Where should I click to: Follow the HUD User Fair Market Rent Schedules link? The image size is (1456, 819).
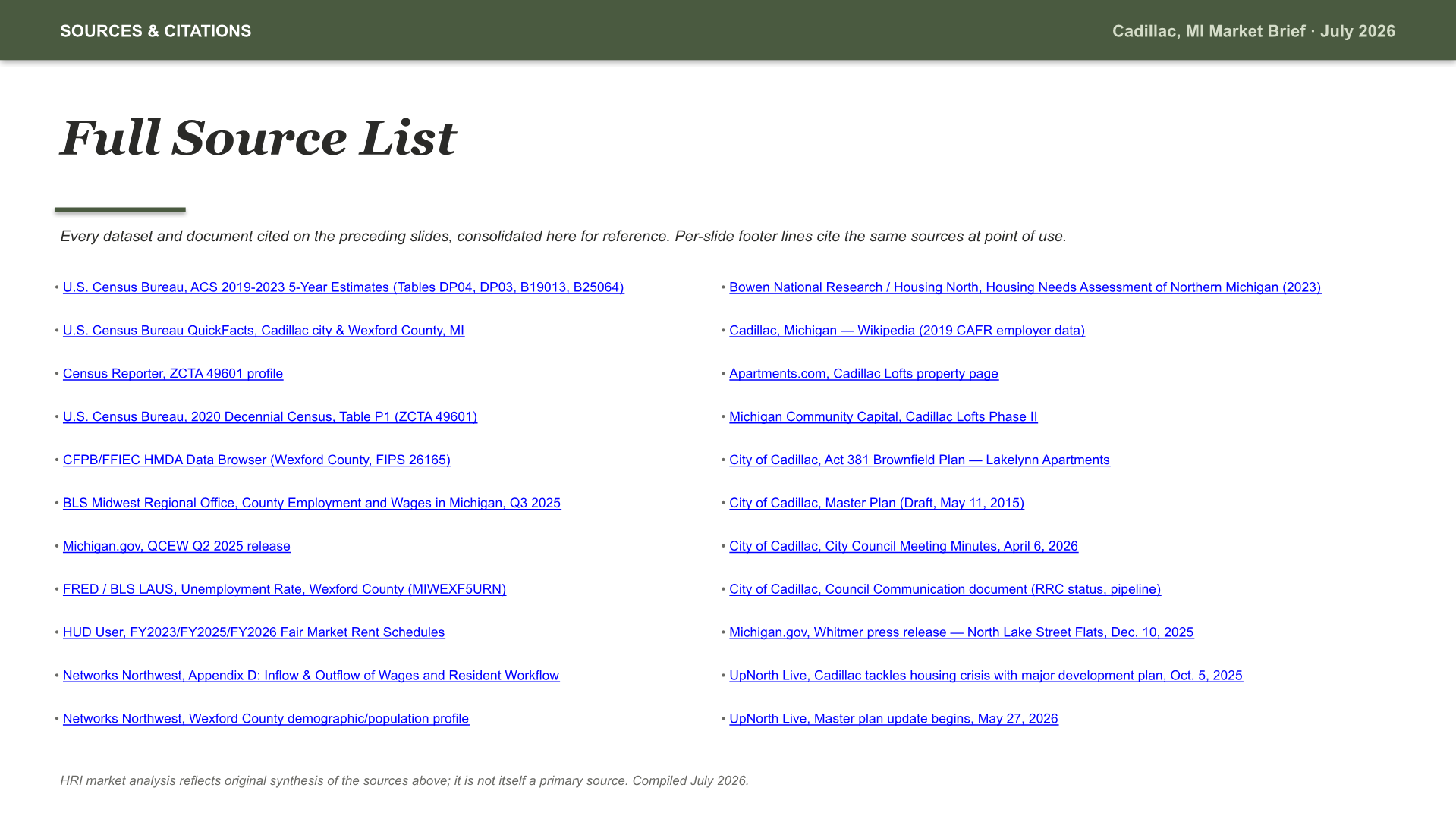point(254,632)
